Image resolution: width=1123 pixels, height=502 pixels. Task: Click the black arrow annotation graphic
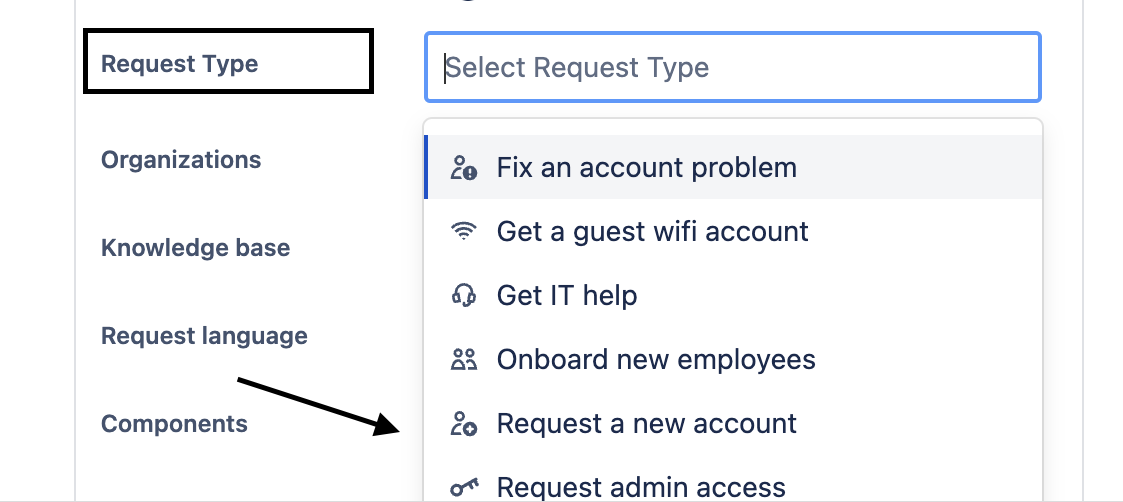coord(319,406)
